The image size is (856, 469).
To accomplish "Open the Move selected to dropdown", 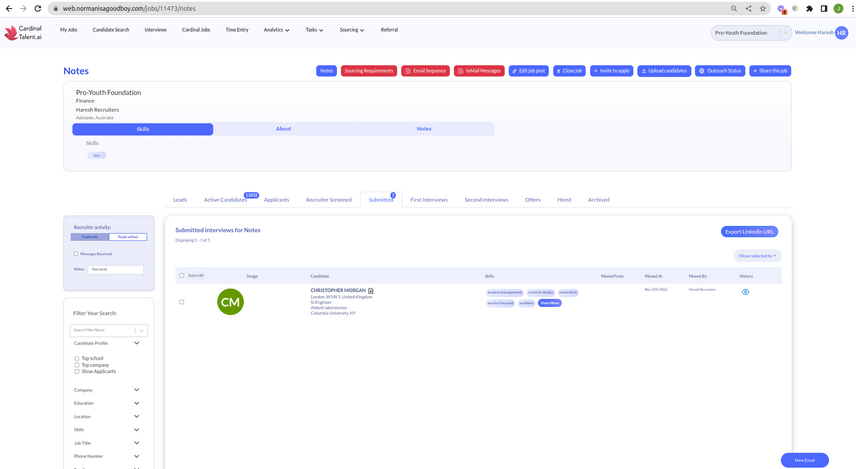I will (x=757, y=256).
